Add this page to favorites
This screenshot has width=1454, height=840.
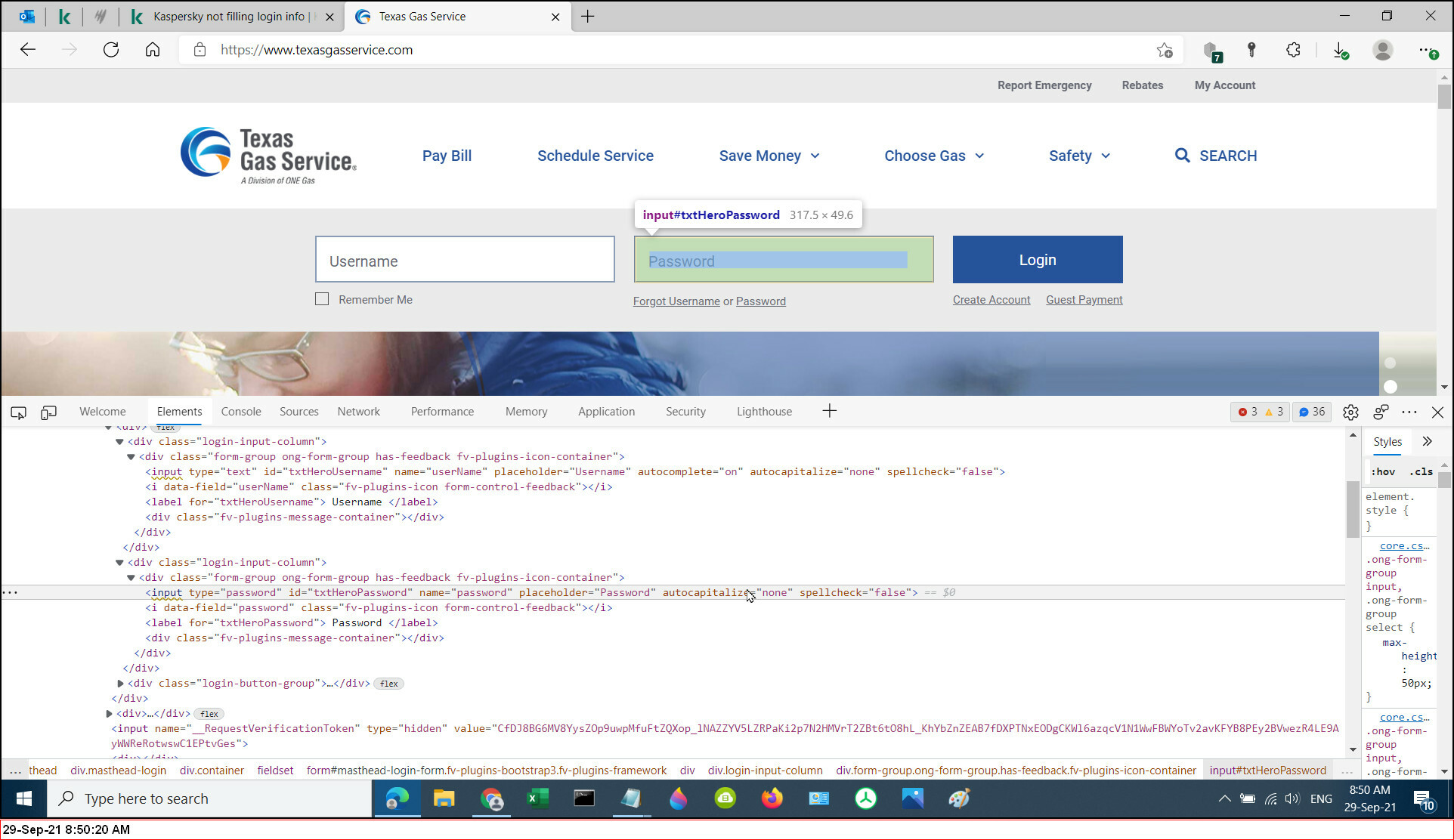tap(1165, 50)
